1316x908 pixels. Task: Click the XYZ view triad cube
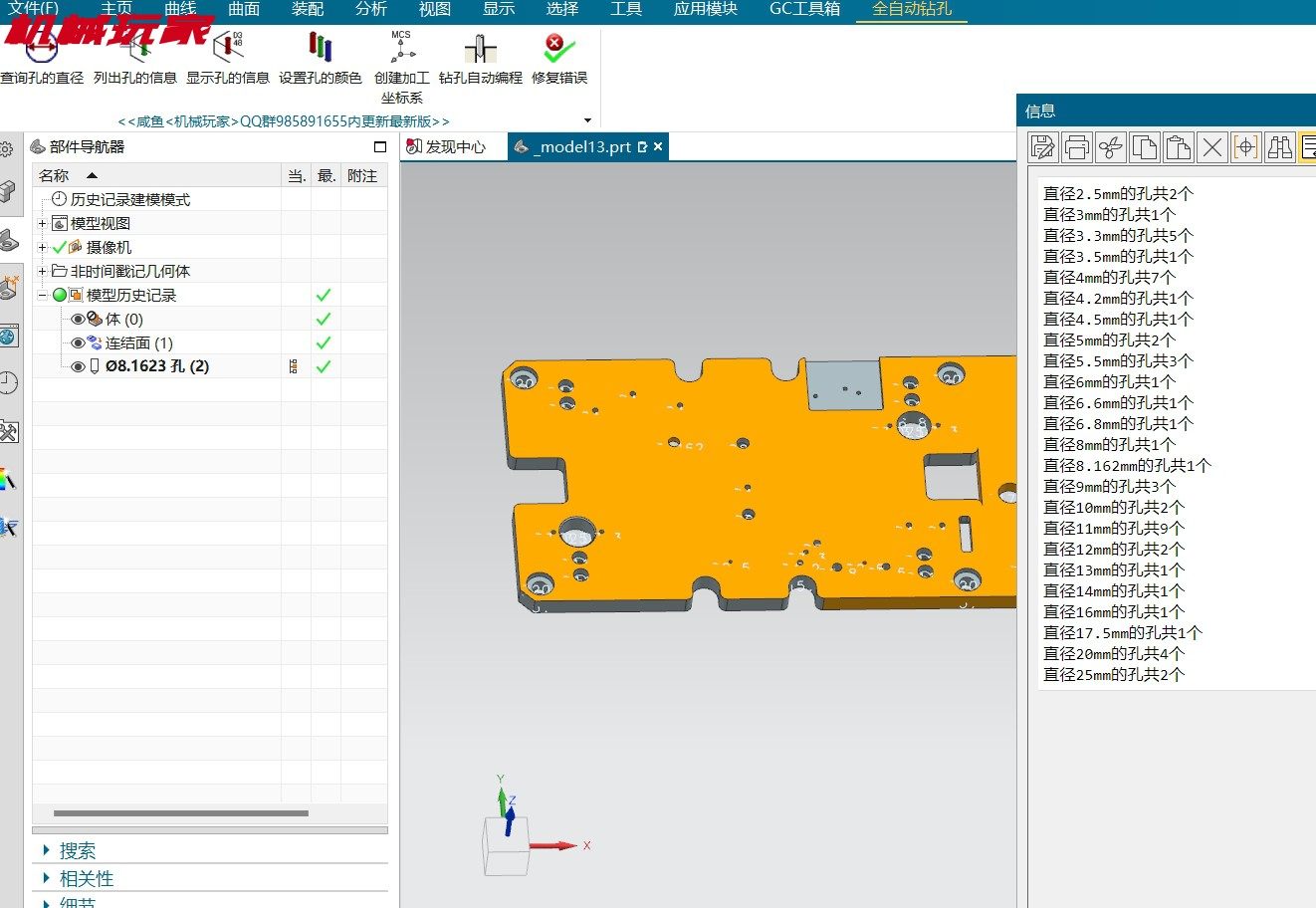click(x=508, y=844)
